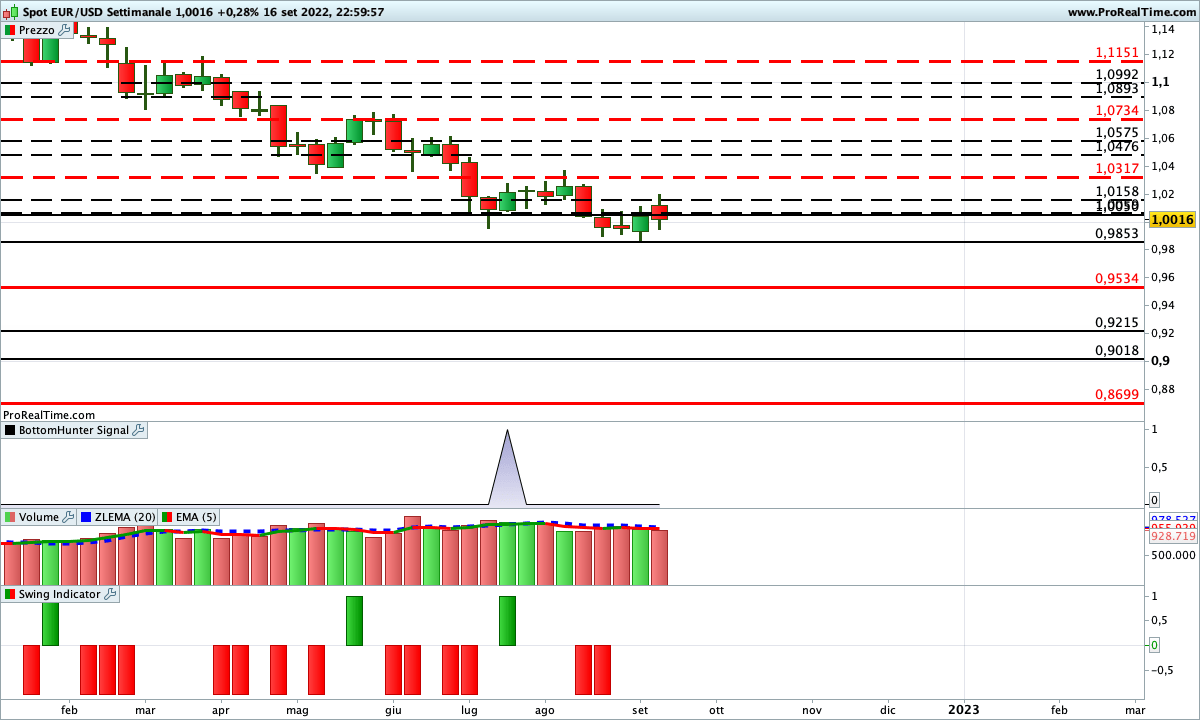Click the Volume panel wrench icon
1200x720 pixels.
(x=68, y=517)
